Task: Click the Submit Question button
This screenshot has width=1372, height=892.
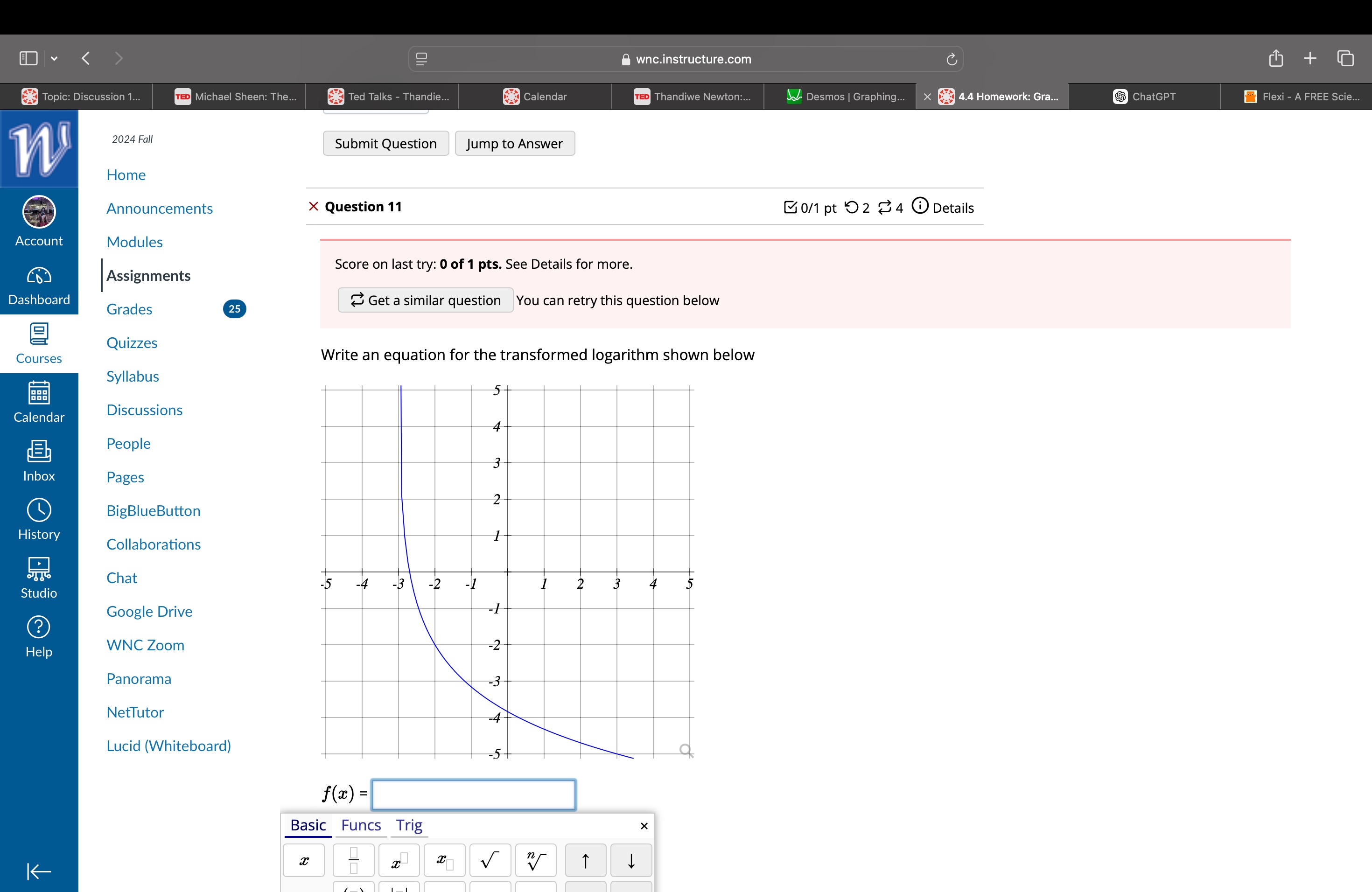Action: click(x=385, y=144)
